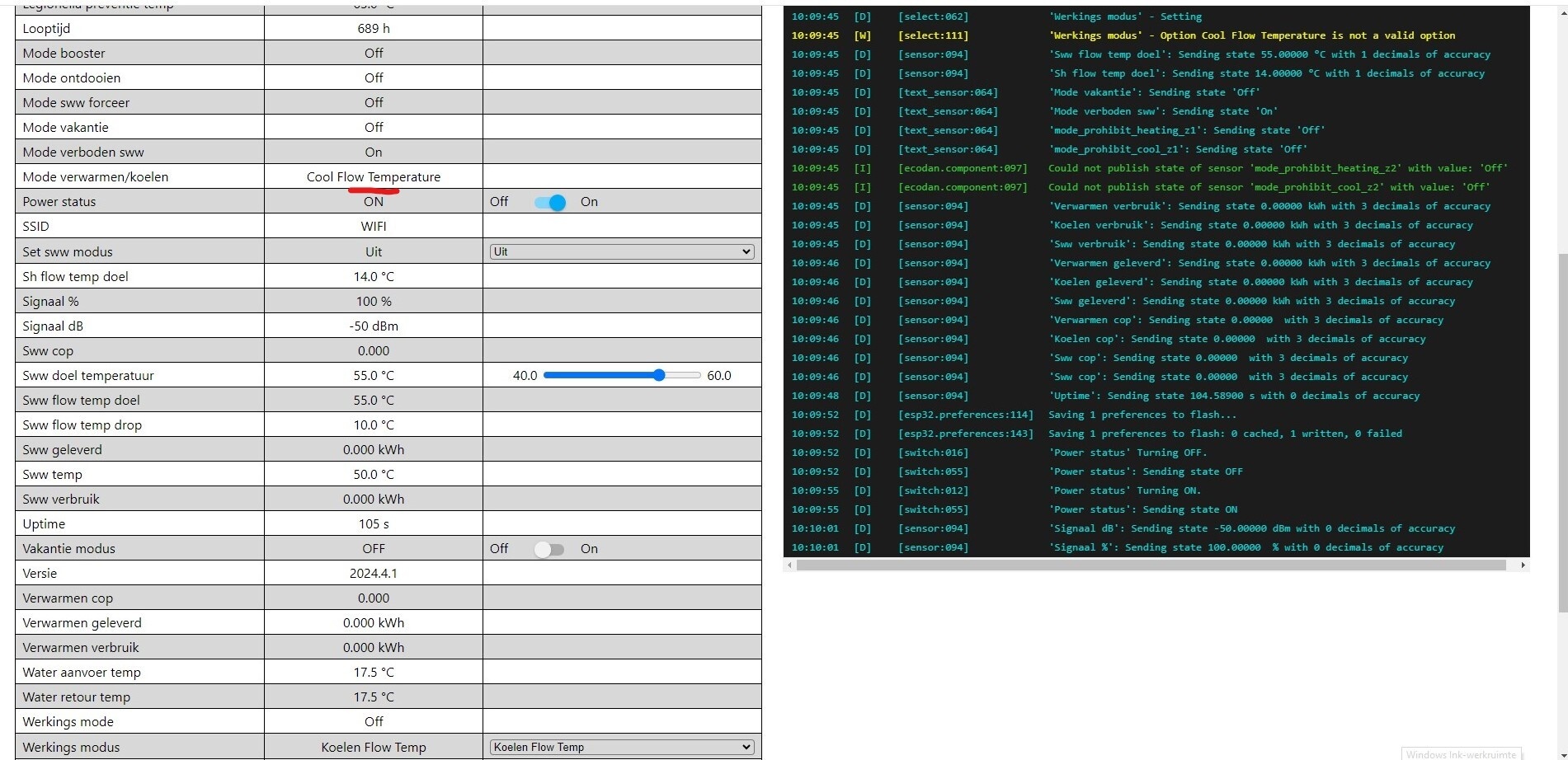Viewport: 1568px width, 760px height.
Task: Select the SSID value WIFI
Action: coord(374,226)
